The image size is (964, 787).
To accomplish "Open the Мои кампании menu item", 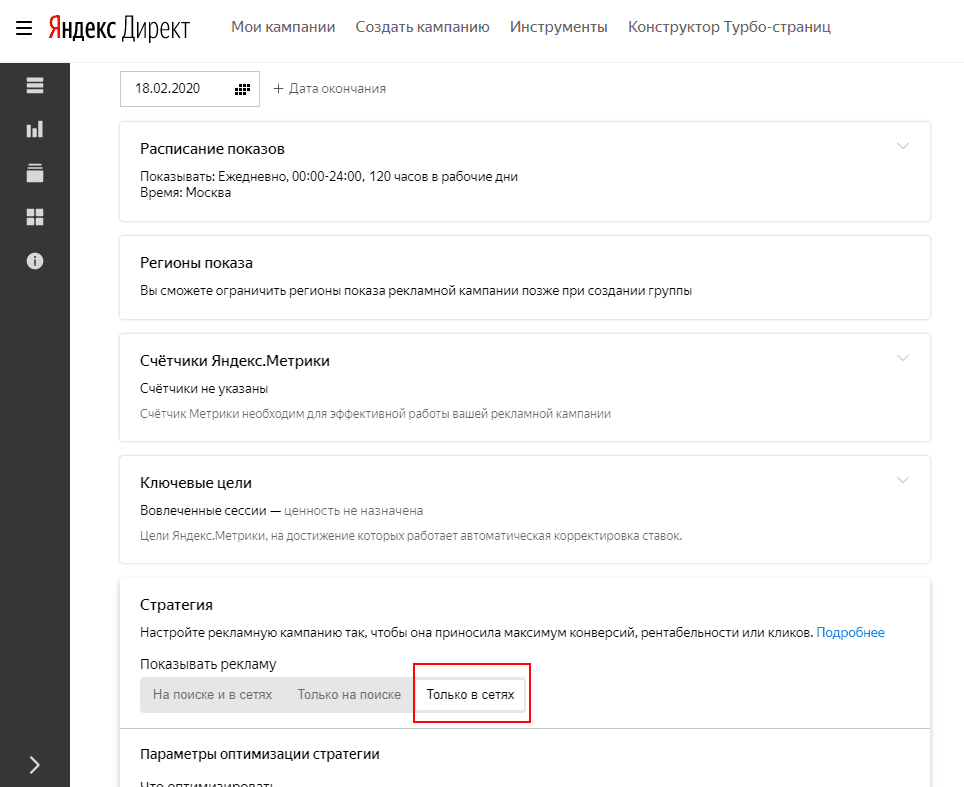I will tap(283, 27).
